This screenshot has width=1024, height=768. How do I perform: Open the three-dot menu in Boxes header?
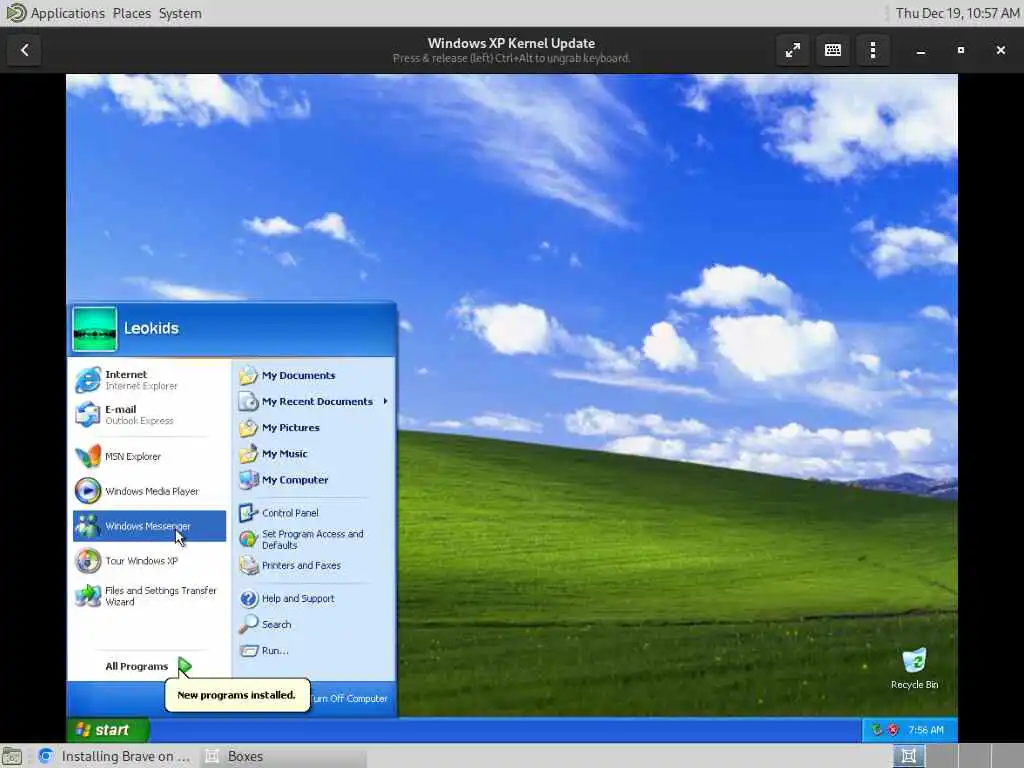873,50
